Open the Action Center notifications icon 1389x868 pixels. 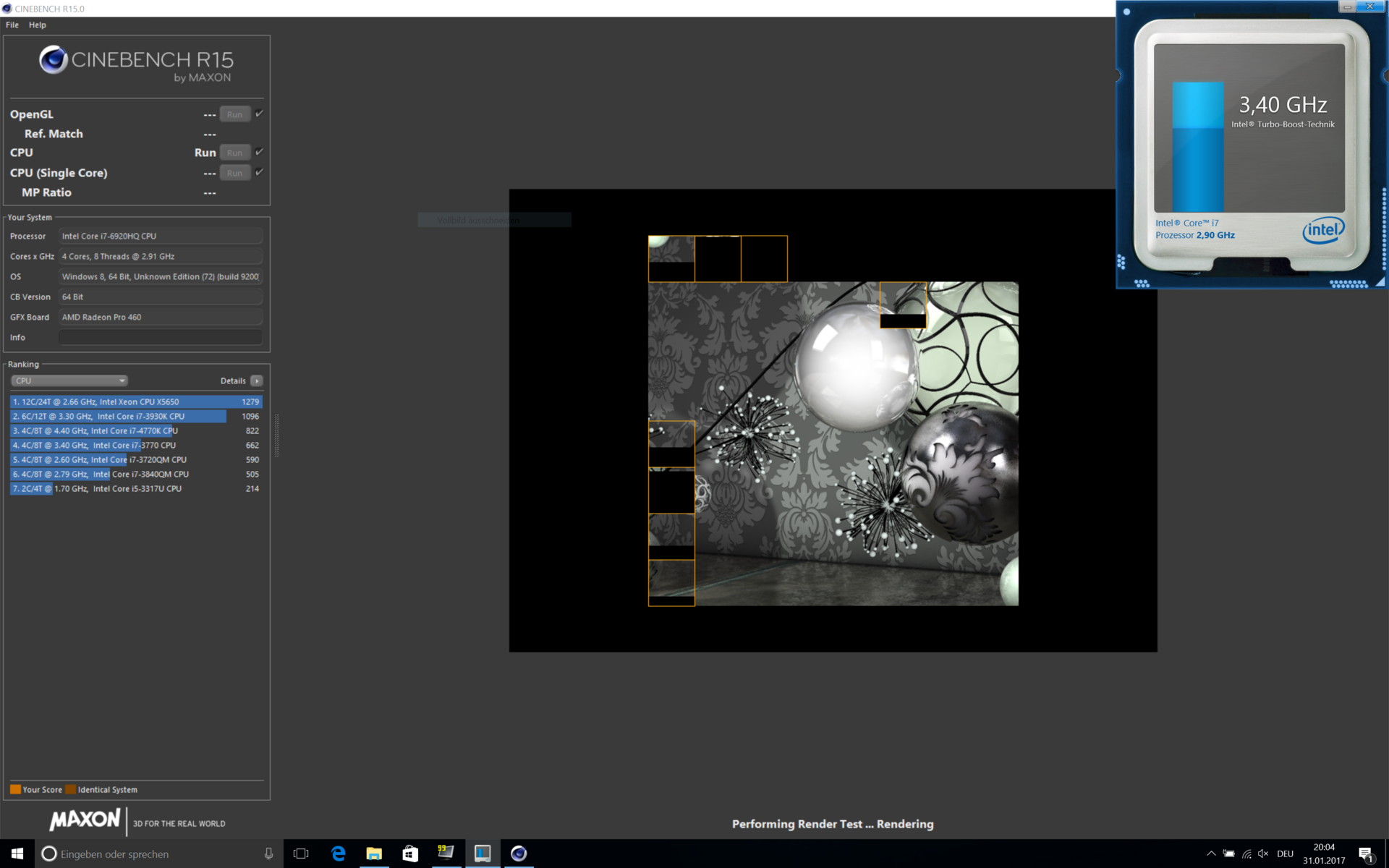coord(1365,854)
